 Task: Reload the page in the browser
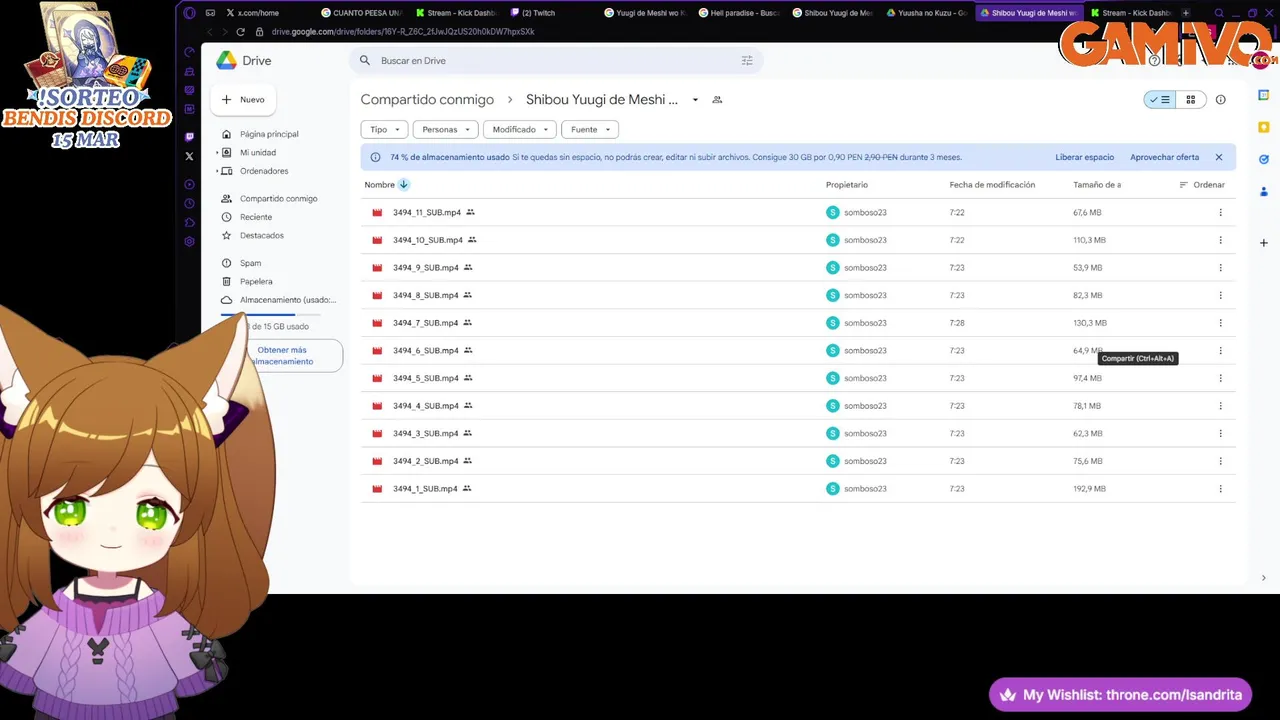click(240, 32)
